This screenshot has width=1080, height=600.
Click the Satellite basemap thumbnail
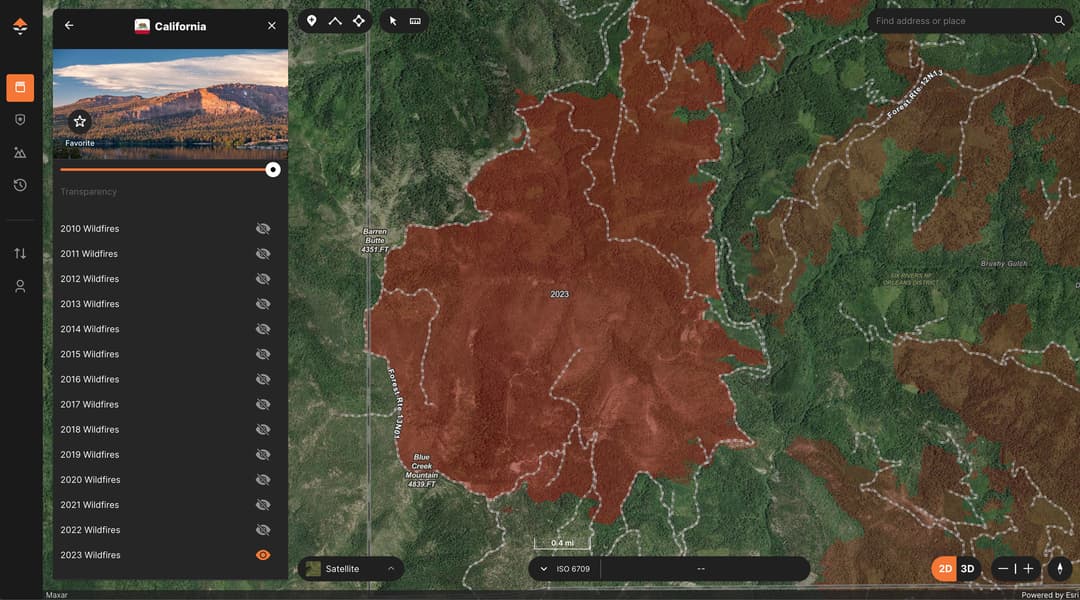pos(313,568)
